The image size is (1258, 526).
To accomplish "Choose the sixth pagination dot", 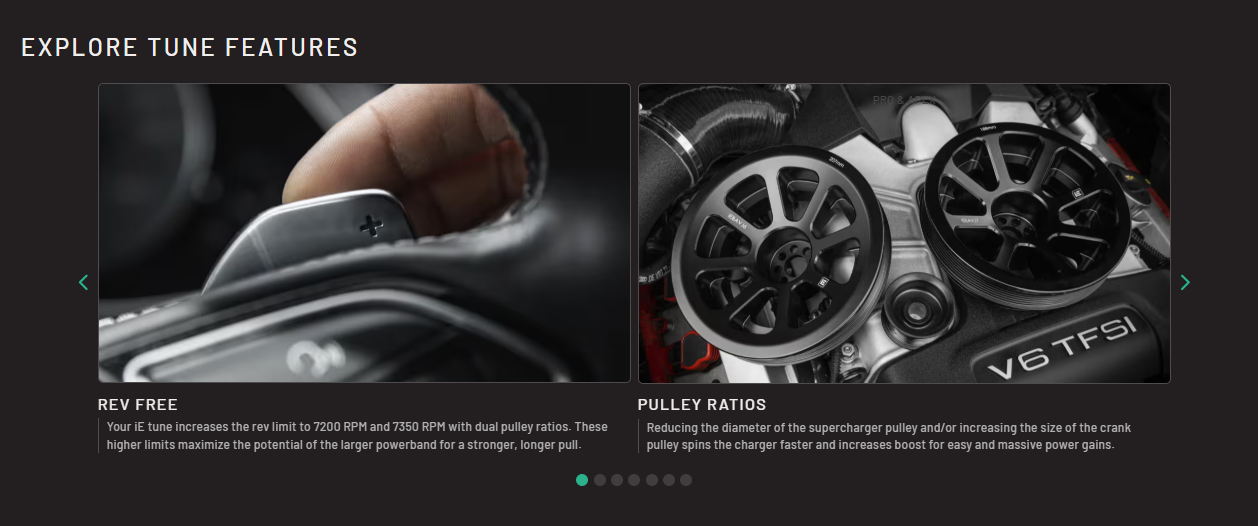I will 668,480.
